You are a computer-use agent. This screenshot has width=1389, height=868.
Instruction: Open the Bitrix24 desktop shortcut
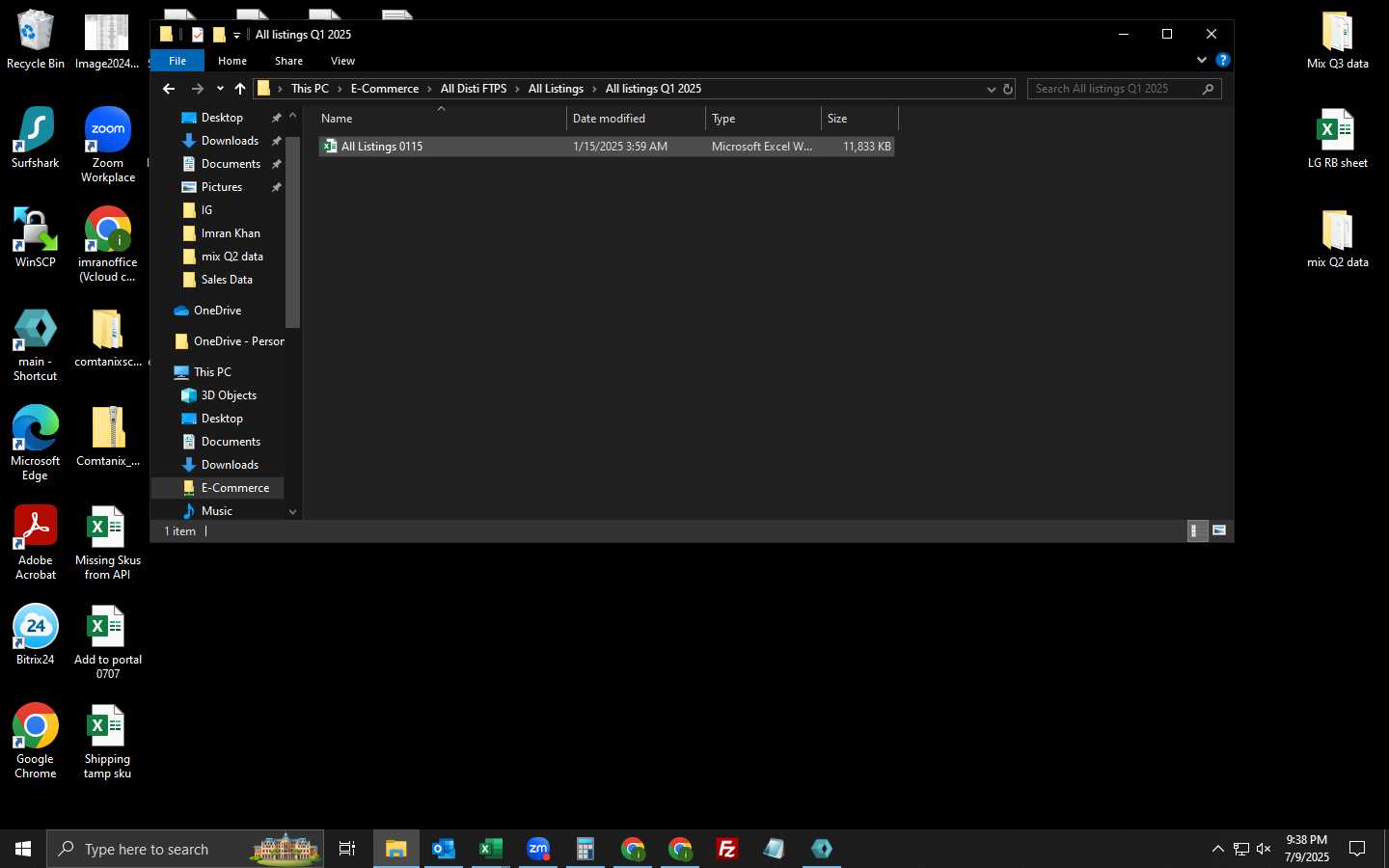coord(36,635)
